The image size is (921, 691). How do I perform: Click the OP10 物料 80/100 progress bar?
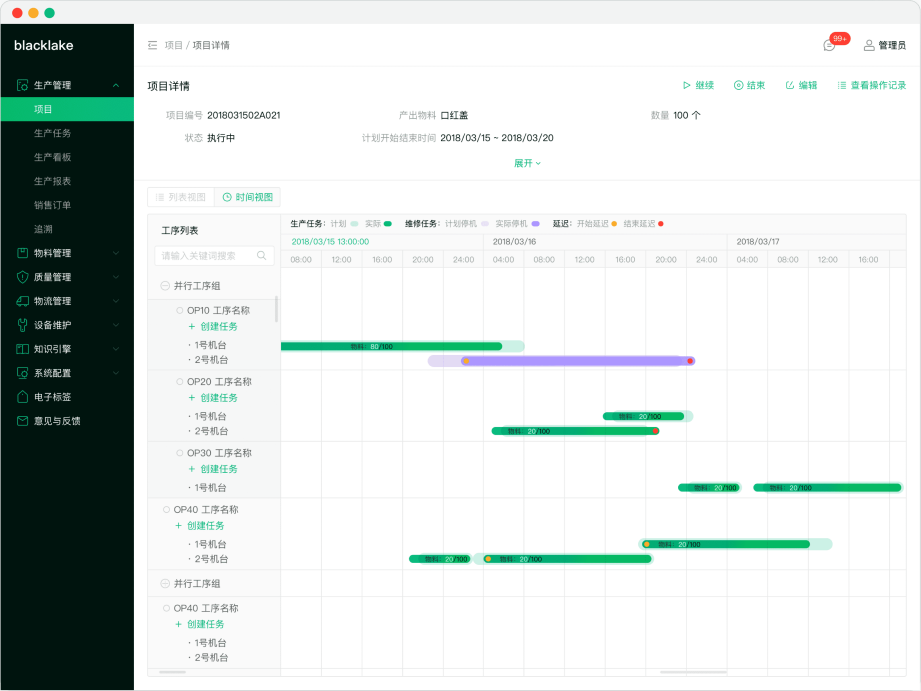(391, 347)
